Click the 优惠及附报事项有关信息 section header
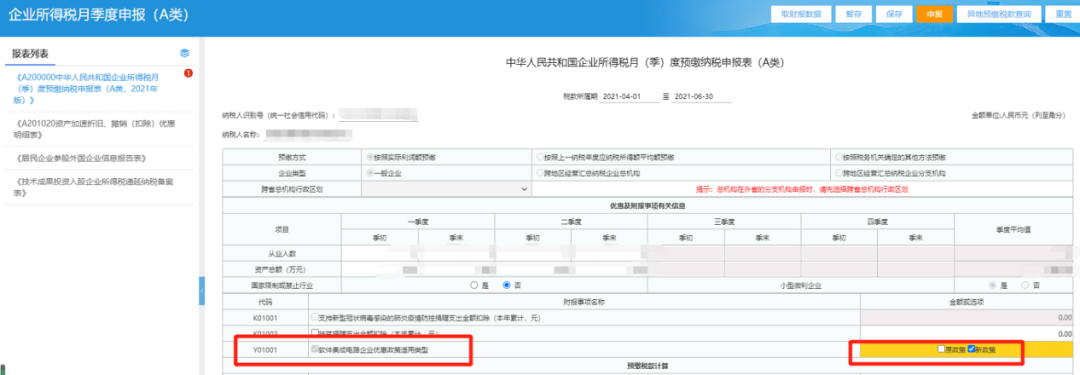 click(648, 205)
